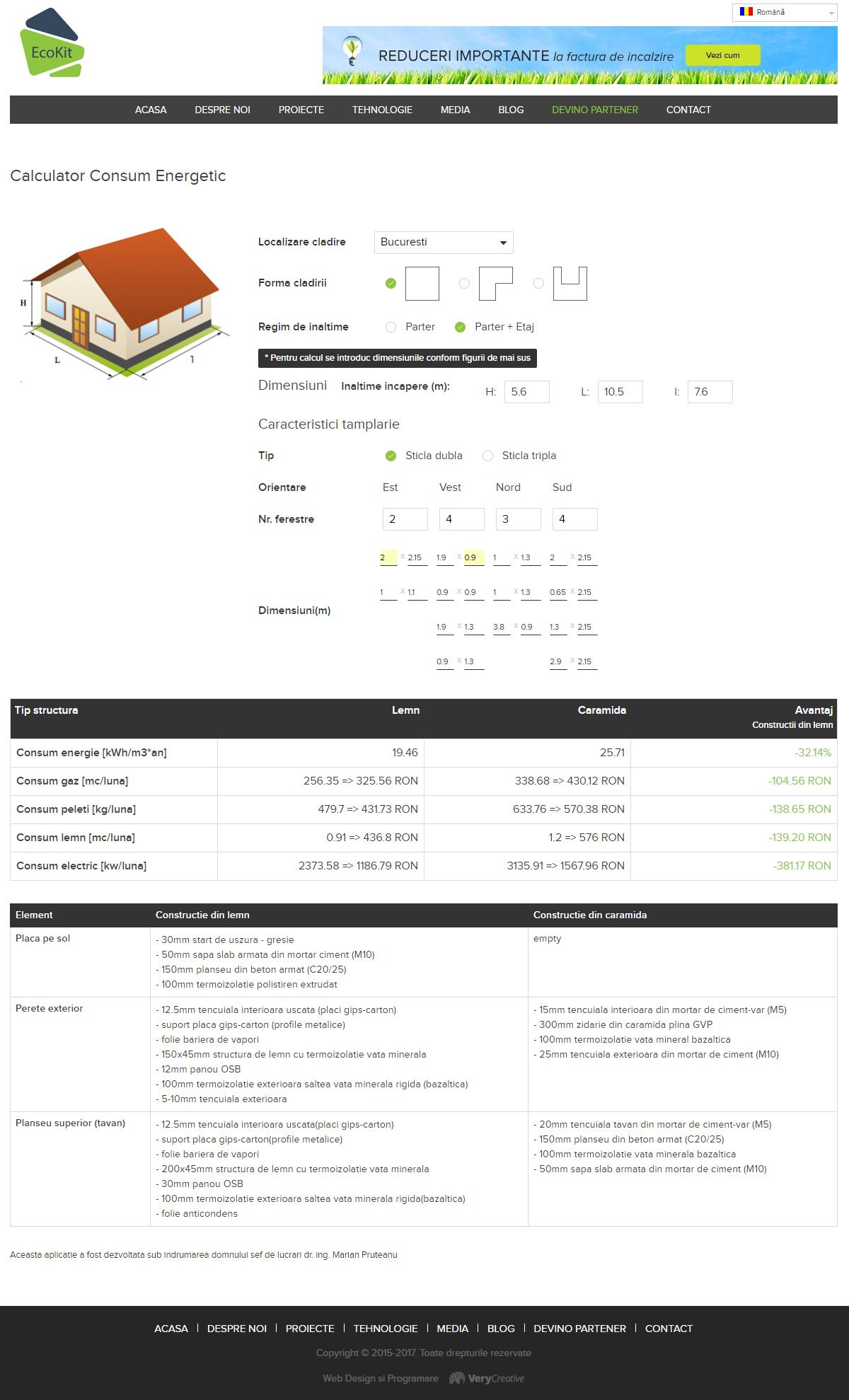This screenshot has width=849, height=1400.
Task: Go to DEVINO PARTENER in top menu
Action: pos(594,110)
